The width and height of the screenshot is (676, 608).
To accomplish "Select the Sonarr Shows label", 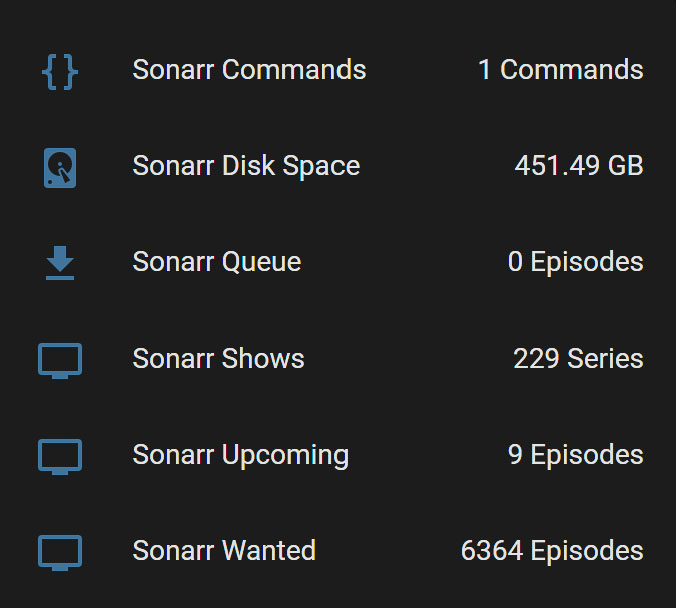I will [218, 359].
